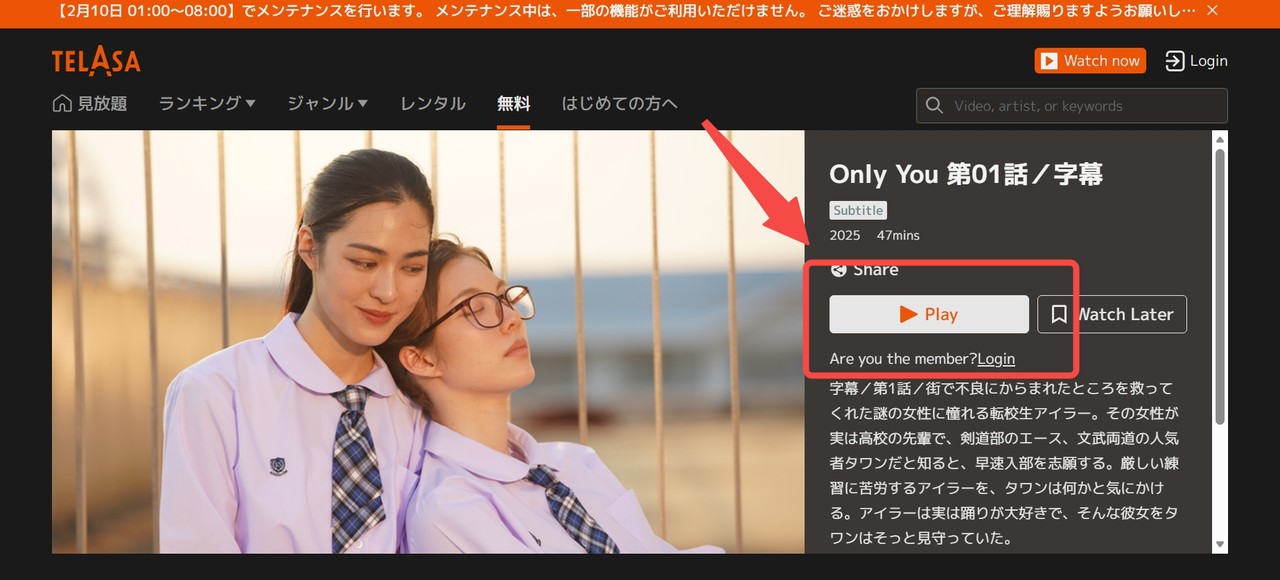1280x580 pixels.
Task: Open the レンタル section
Action: [432, 102]
